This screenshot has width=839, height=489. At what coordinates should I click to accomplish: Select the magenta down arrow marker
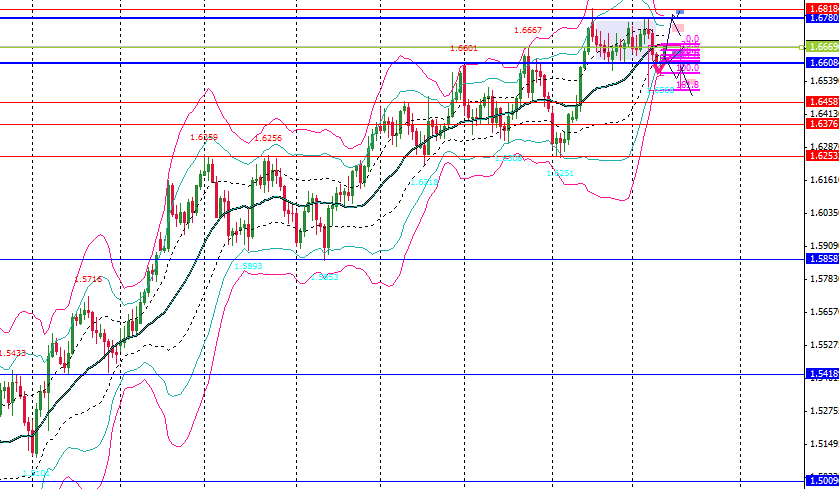click(660, 68)
